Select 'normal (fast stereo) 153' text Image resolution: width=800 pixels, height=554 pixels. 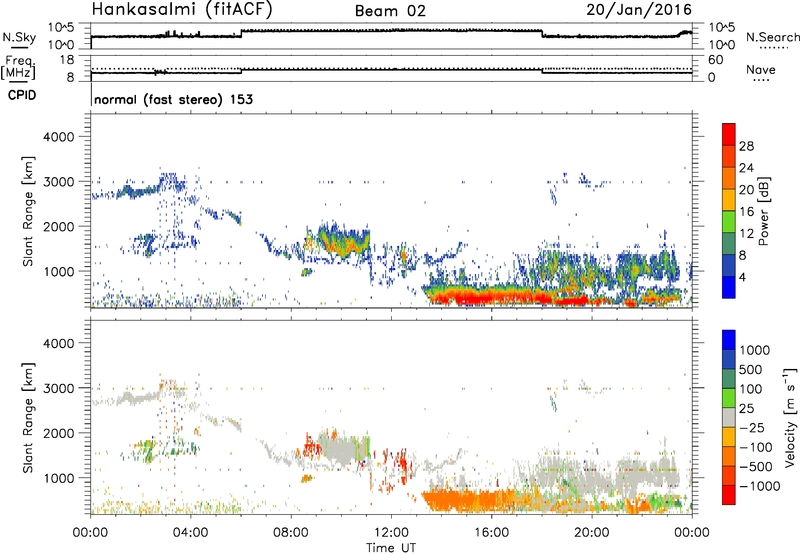(x=173, y=99)
